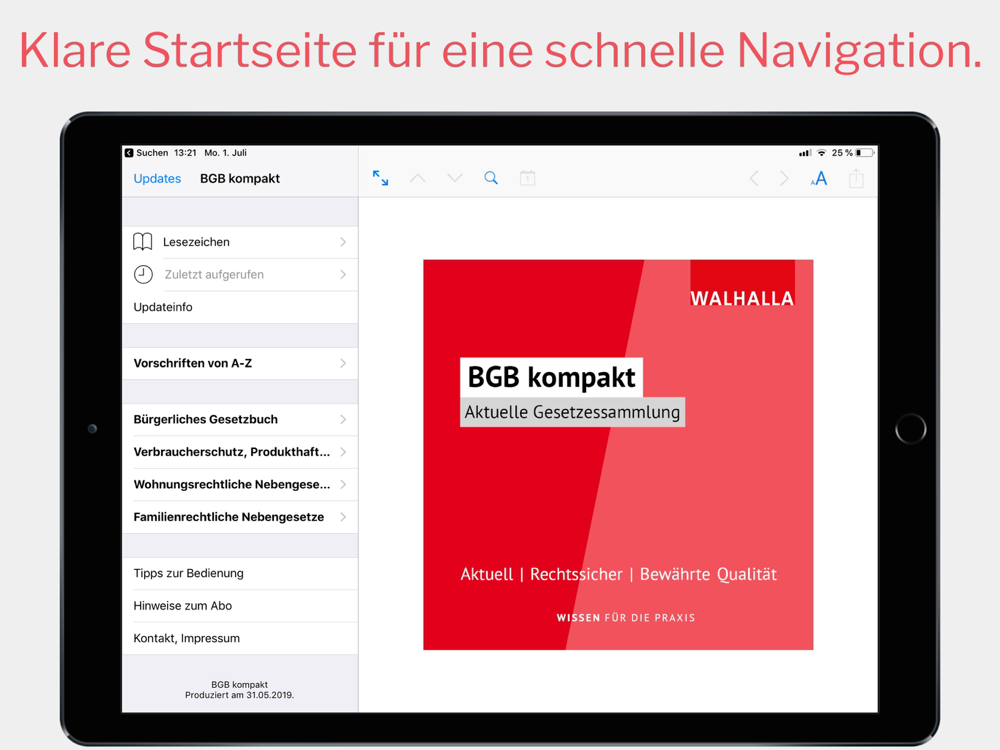Open Hinweise zum Abo
Image resolution: width=1000 pixels, height=750 pixels.
pyautogui.click(x=240, y=605)
